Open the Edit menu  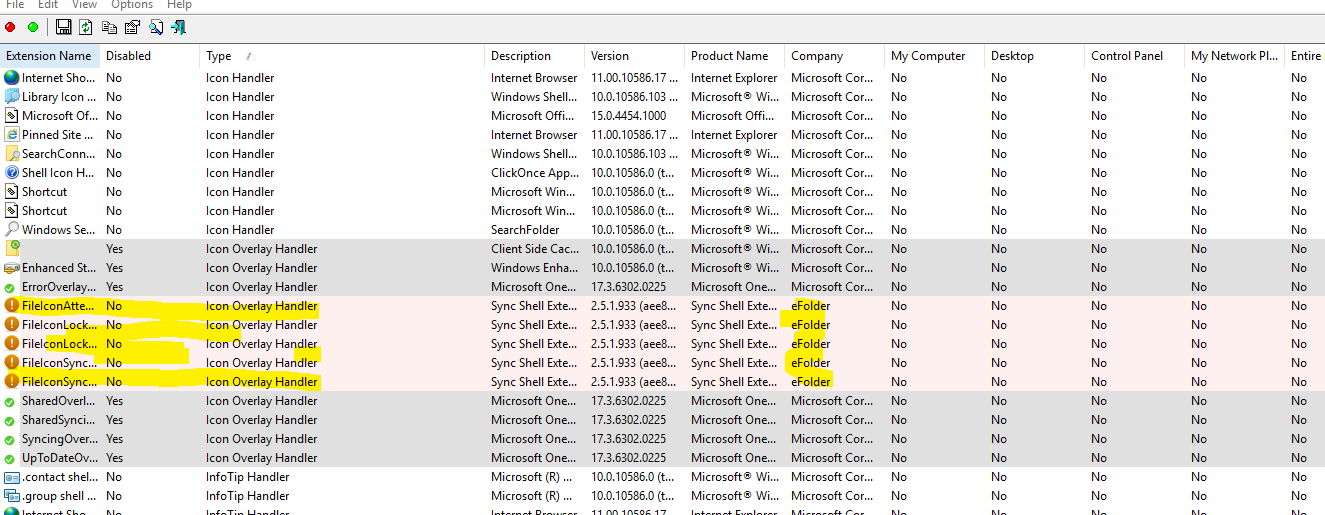point(48,5)
